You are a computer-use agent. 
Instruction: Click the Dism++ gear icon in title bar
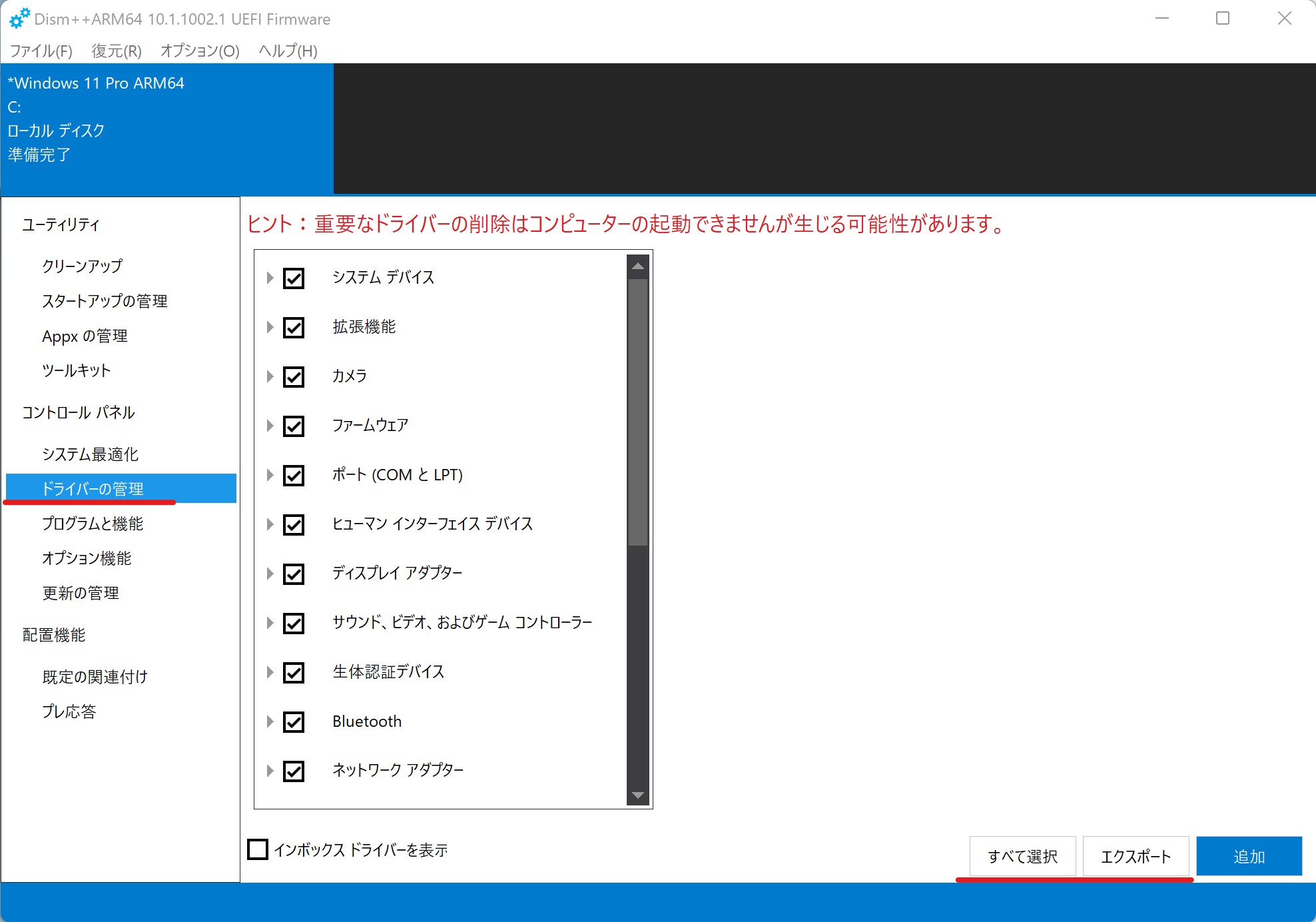[19, 19]
